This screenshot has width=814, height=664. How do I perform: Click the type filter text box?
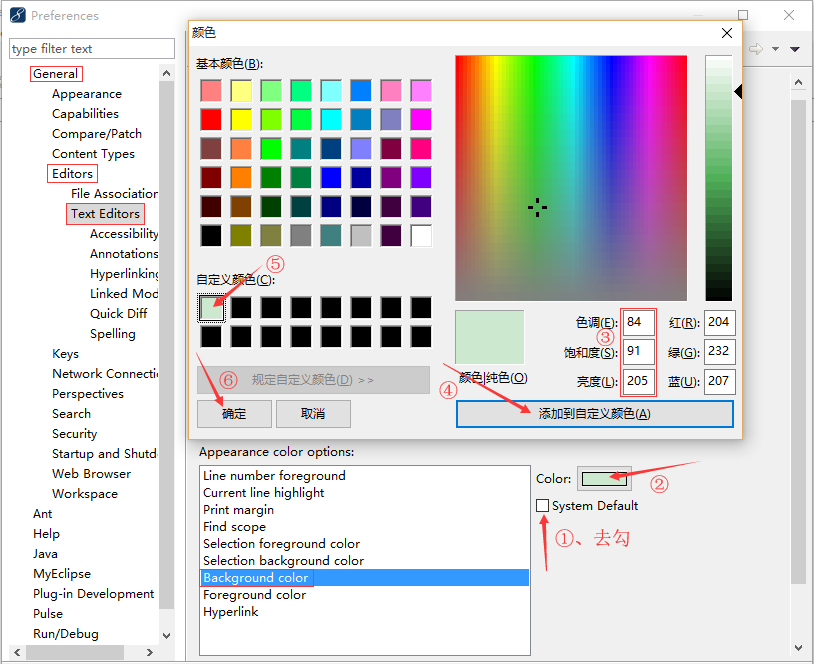click(92, 49)
